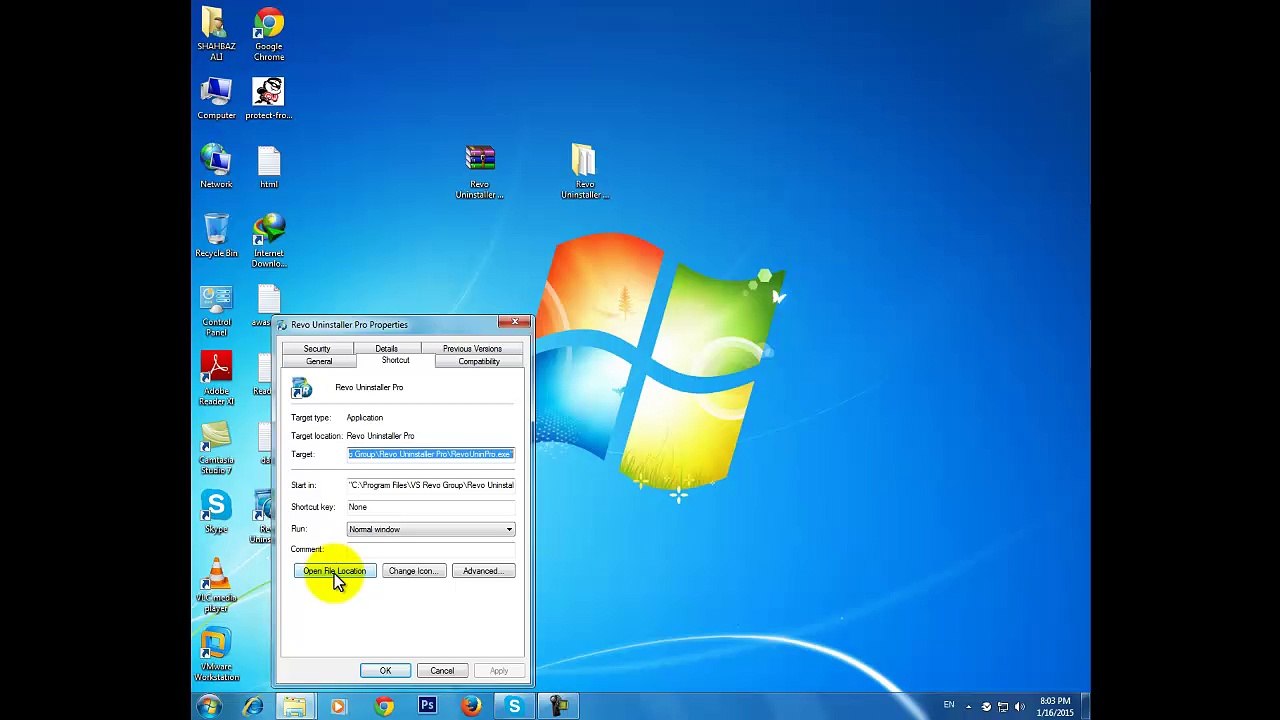Viewport: 1280px width, 720px height.
Task: Select the protect-fro... desktop icon
Action: (x=268, y=99)
